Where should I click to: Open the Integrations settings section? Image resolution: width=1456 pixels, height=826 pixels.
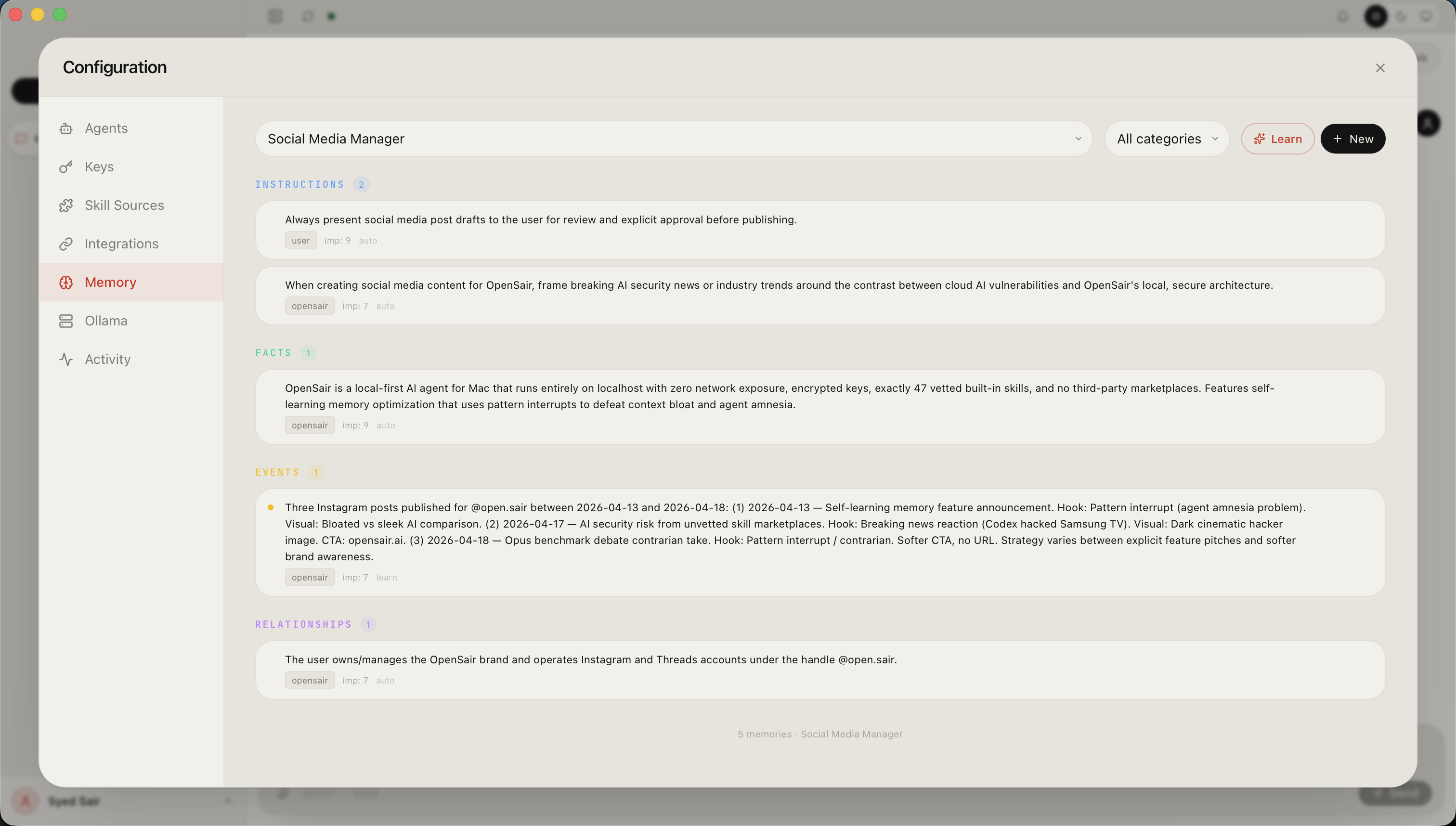point(121,244)
